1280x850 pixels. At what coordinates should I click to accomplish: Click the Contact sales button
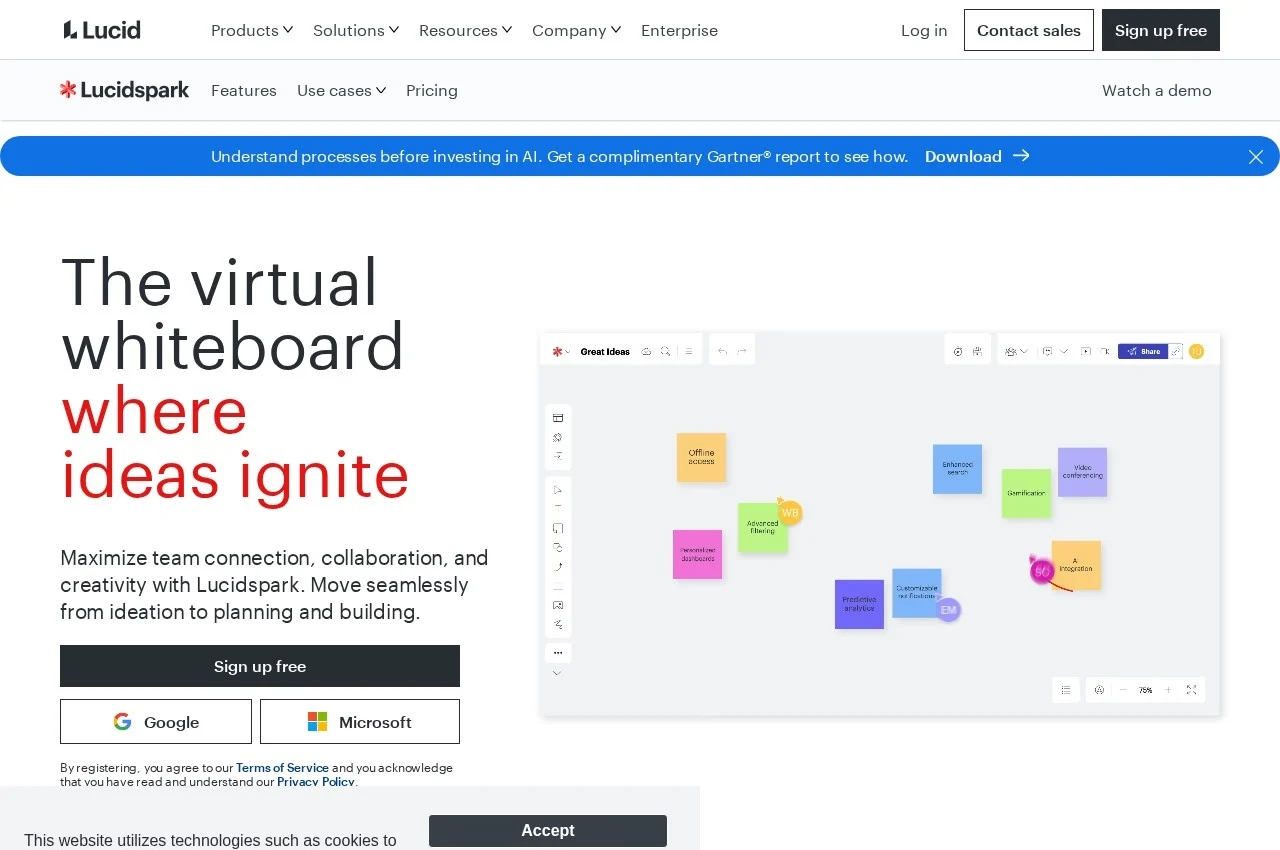pos(1029,30)
